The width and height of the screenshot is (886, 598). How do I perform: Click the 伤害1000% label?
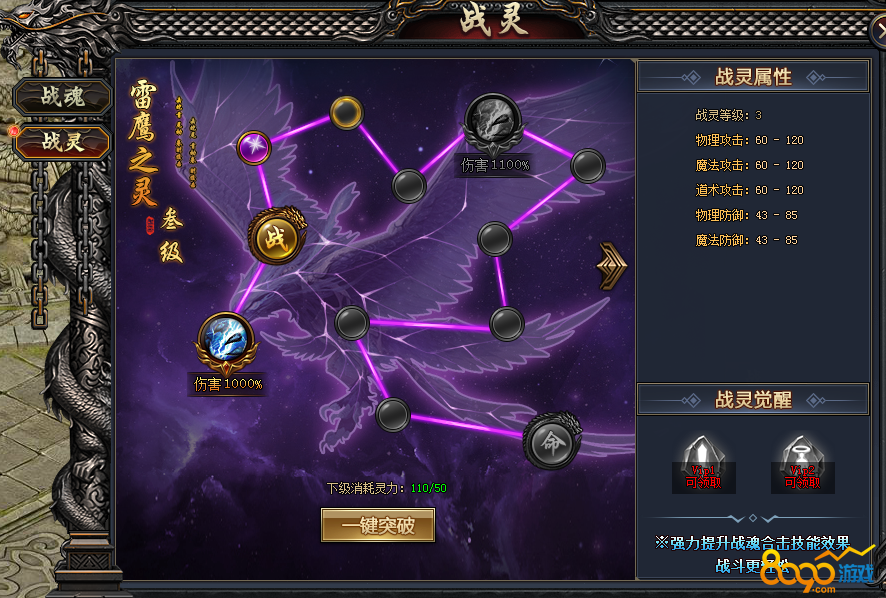pyautogui.click(x=228, y=384)
